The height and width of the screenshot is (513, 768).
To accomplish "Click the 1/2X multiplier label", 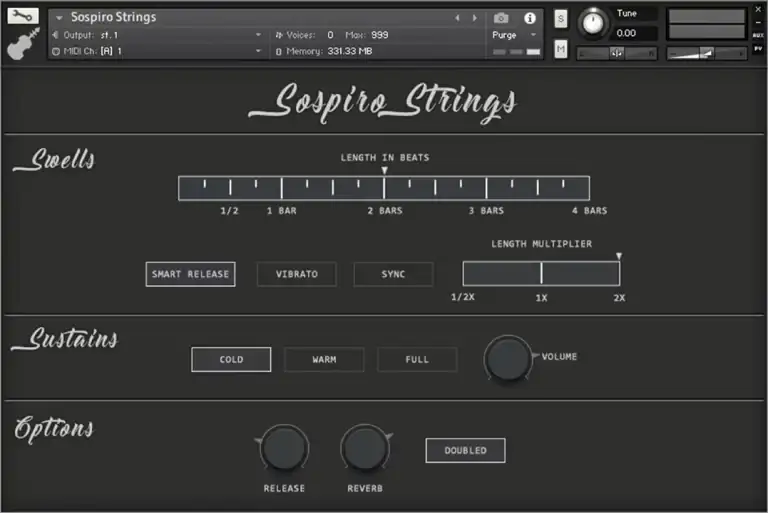I will (x=463, y=297).
